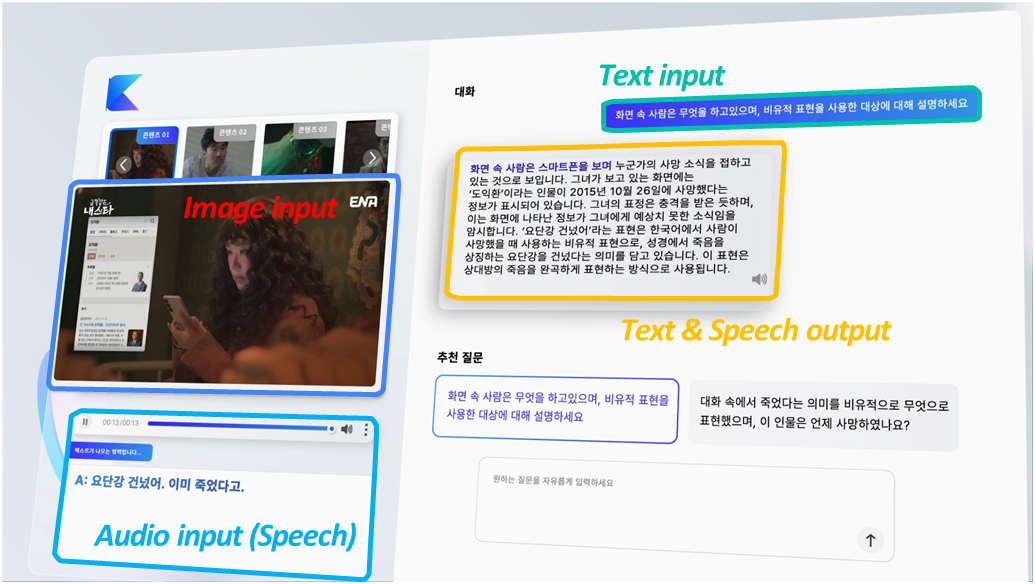Click the free-form question input field
Screen dimensions: 1035x584
click(684, 509)
